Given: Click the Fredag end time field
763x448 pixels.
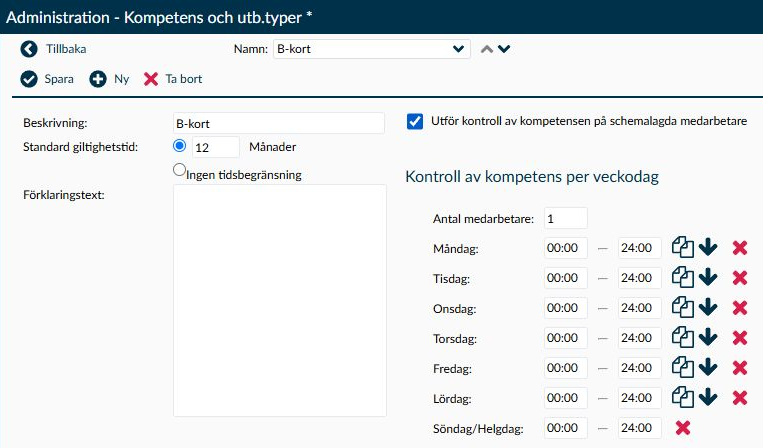Looking at the screenshot, I should click(x=640, y=368).
